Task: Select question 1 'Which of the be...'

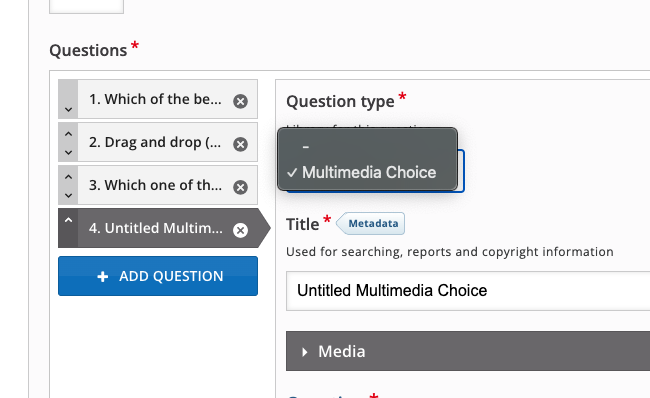Action: [155, 99]
